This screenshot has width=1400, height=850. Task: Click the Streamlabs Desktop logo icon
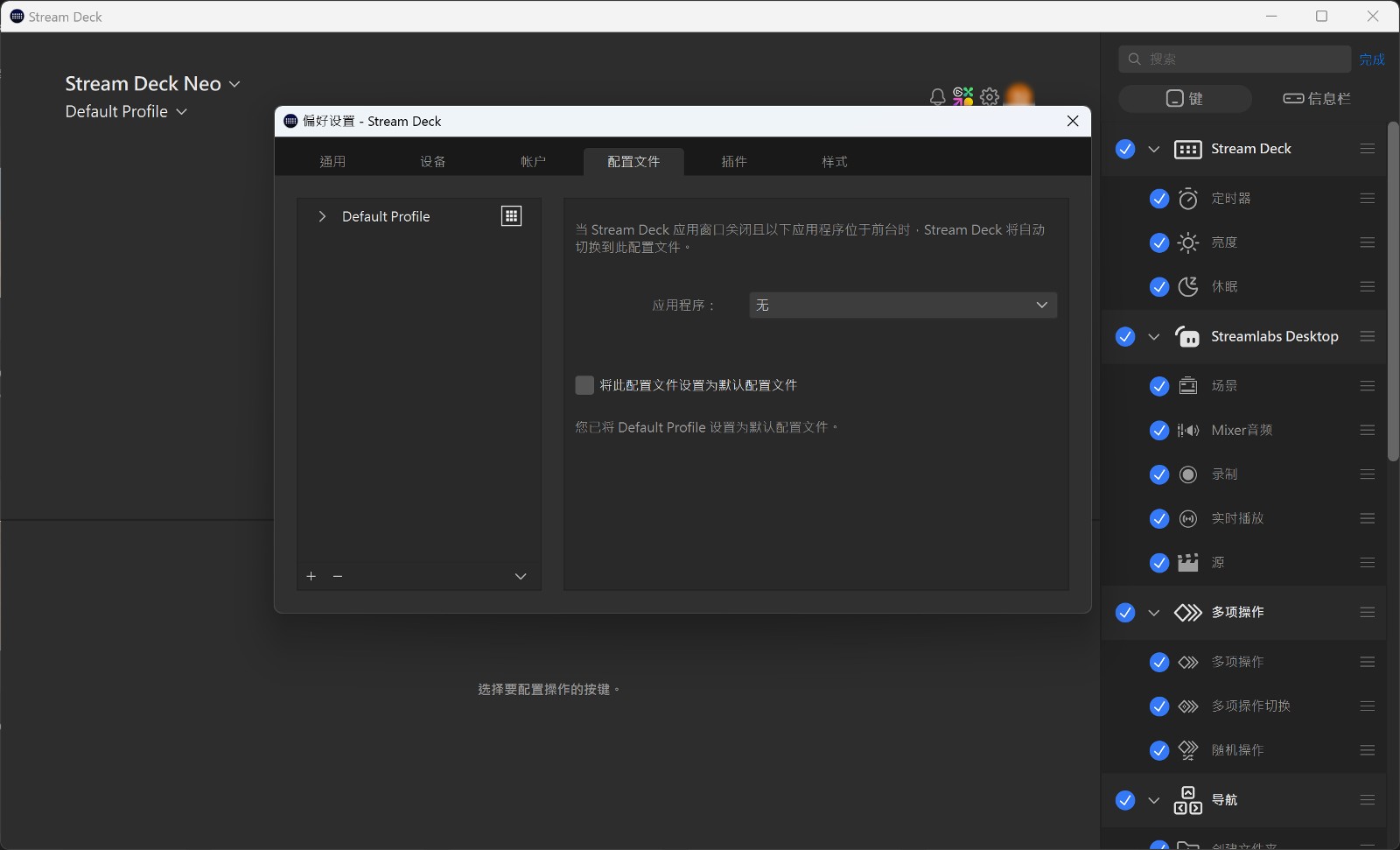1187,336
